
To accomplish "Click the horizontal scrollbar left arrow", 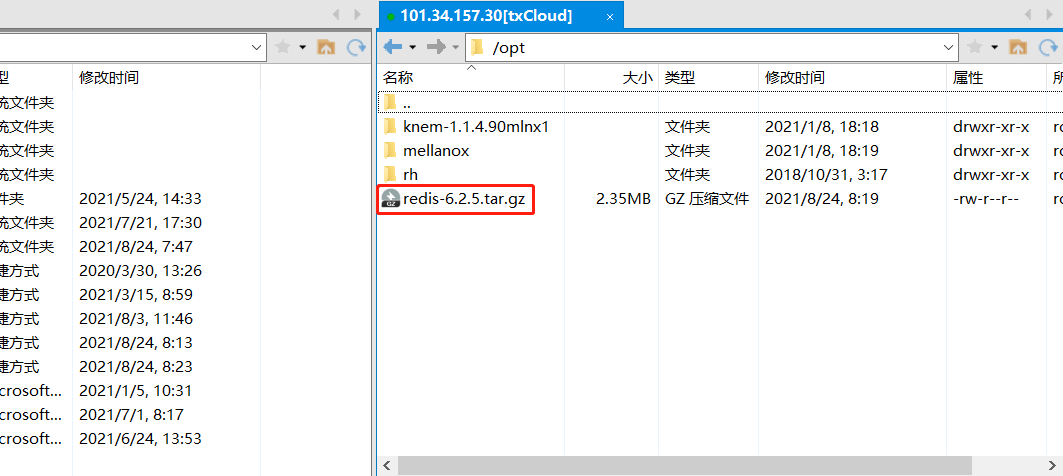I will [387, 465].
